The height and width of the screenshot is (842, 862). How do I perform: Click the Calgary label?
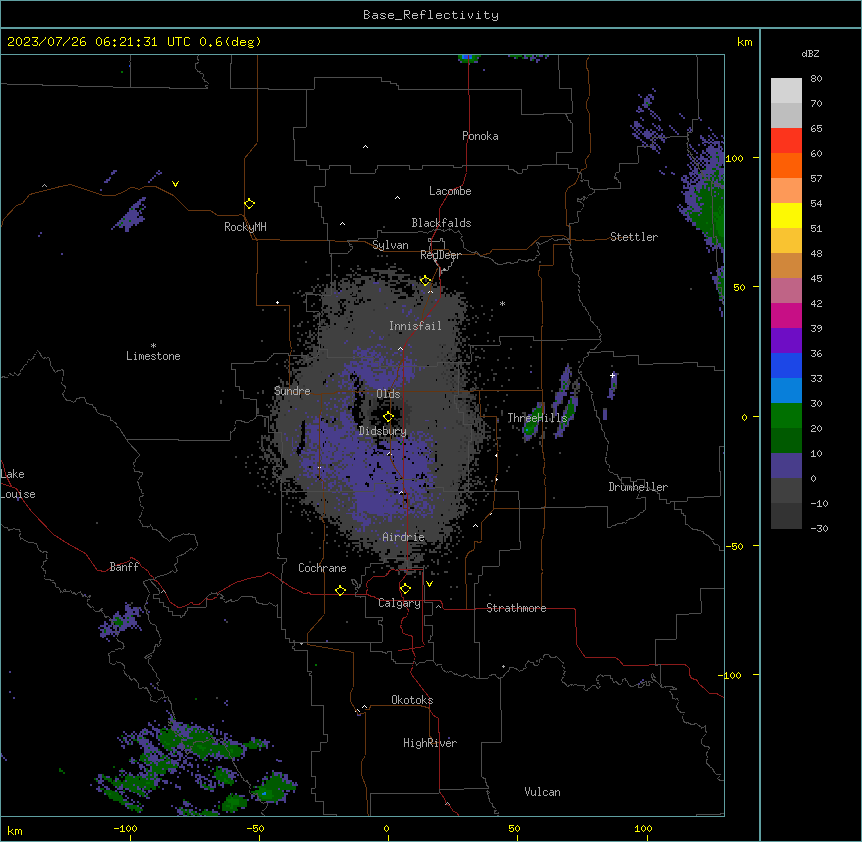tap(400, 603)
